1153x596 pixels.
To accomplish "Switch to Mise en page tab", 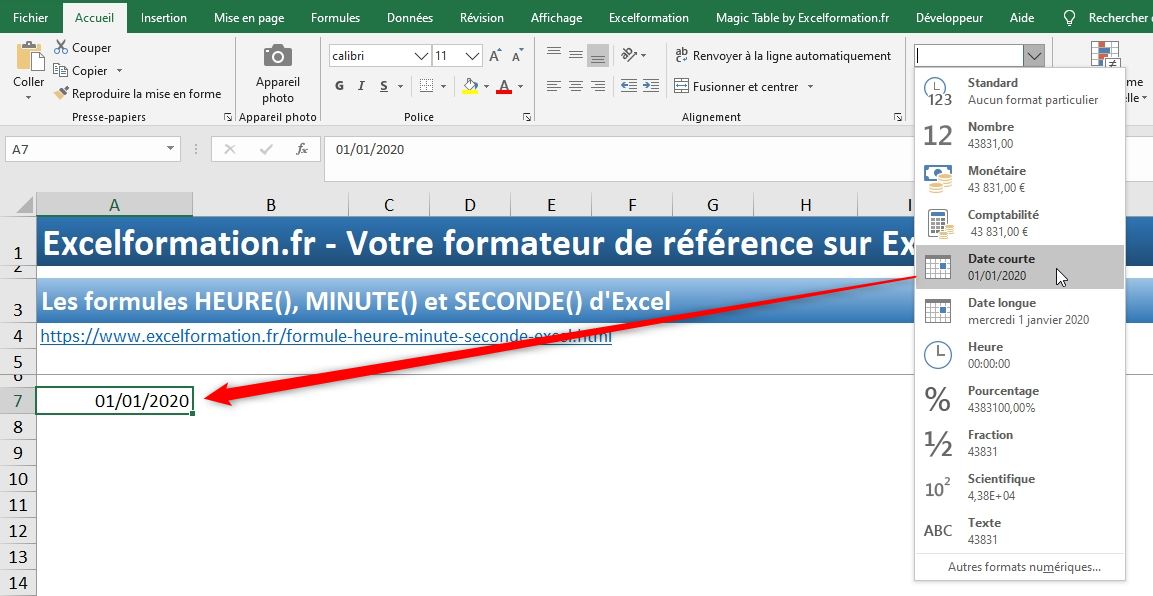I will (x=249, y=18).
